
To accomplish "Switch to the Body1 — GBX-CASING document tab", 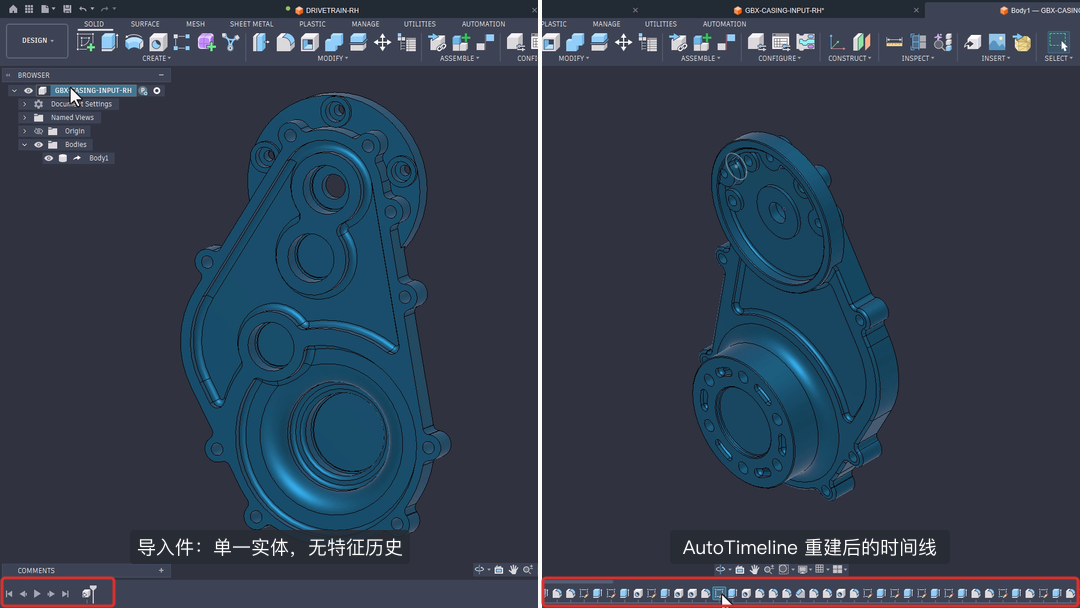I will (x=1039, y=10).
